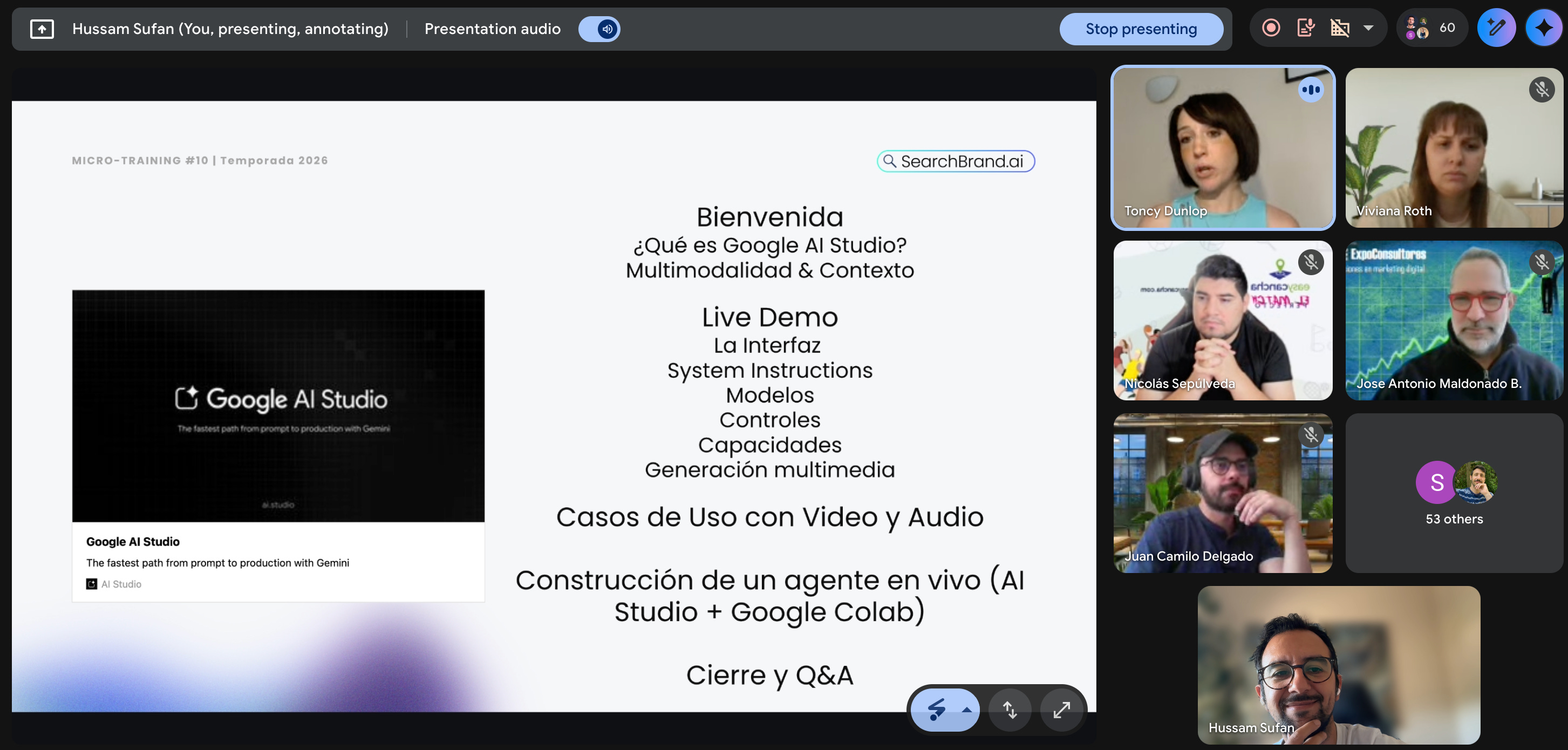Click the screen-share presenting icon at top left
The height and width of the screenshot is (750, 1568).
click(x=42, y=29)
